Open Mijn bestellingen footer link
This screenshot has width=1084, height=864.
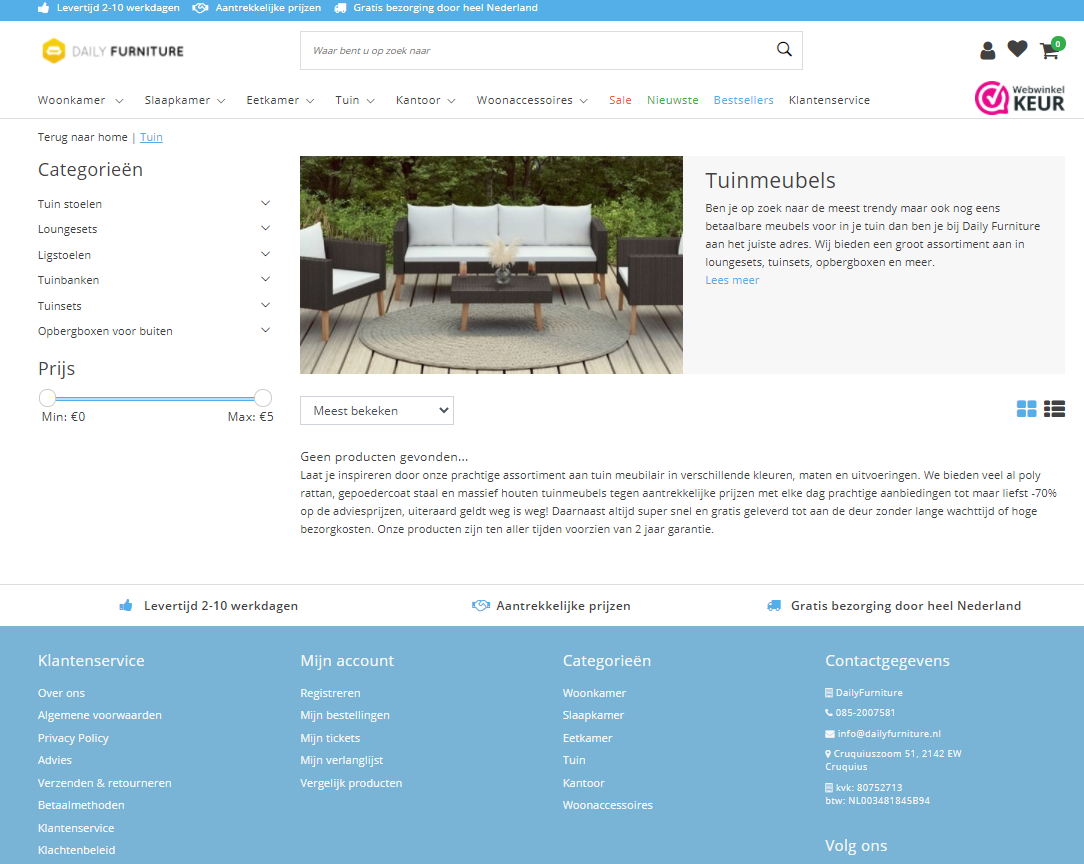[345, 715]
